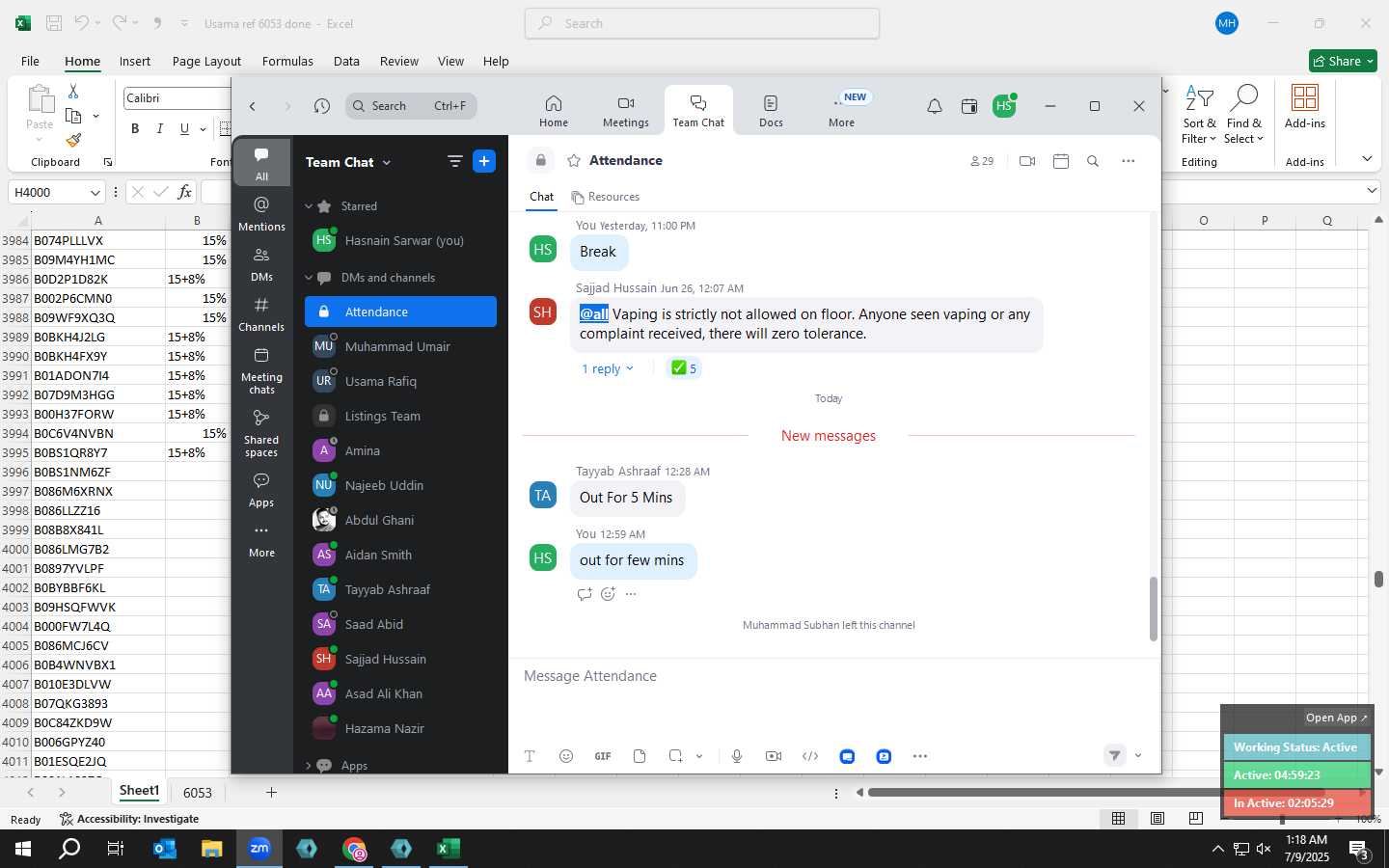Screen dimensions: 1389x868
Task: Open Sort & Filter dropdown
Action: click(x=1199, y=114)
